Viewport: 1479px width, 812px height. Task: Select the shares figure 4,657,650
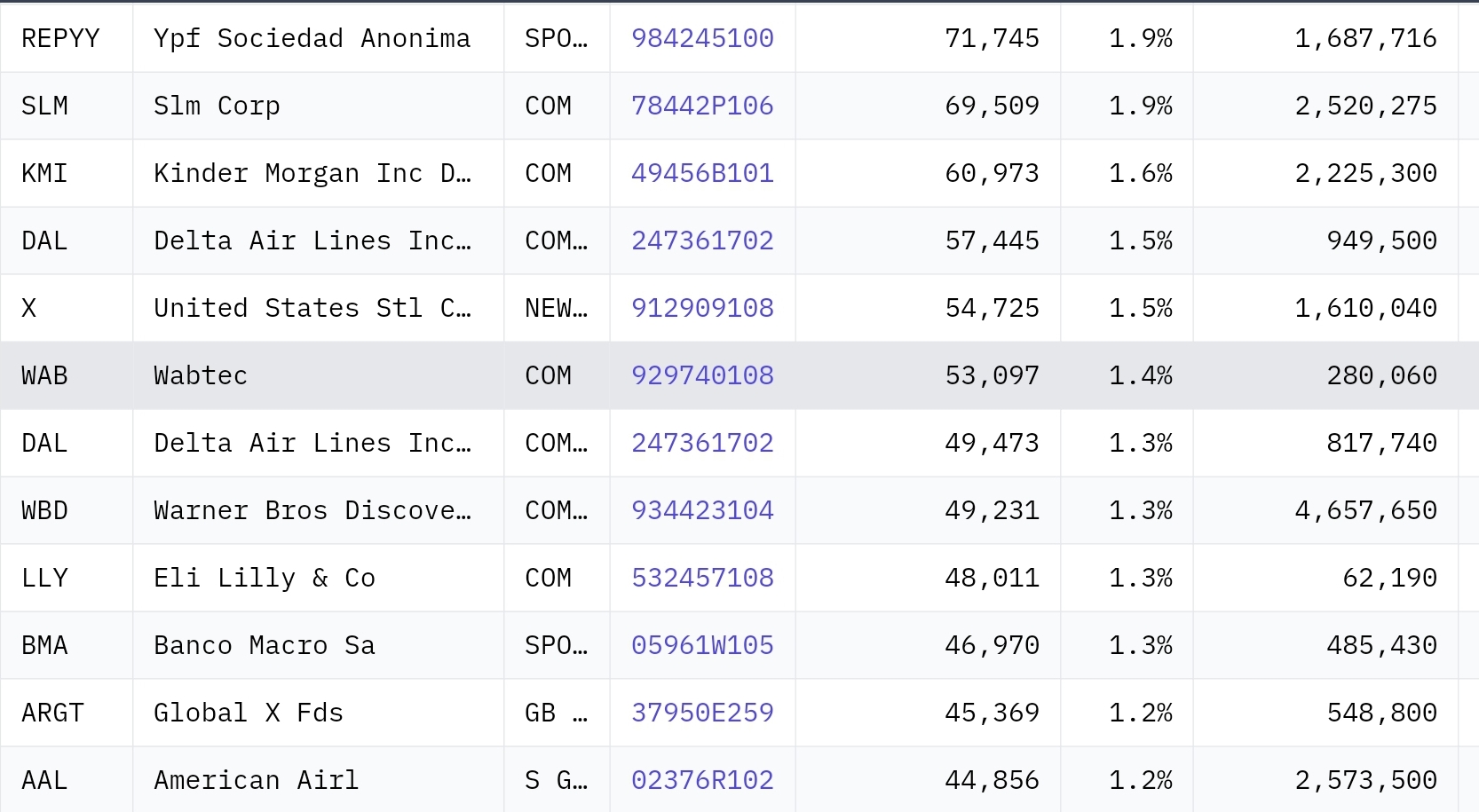(1365, 510)
